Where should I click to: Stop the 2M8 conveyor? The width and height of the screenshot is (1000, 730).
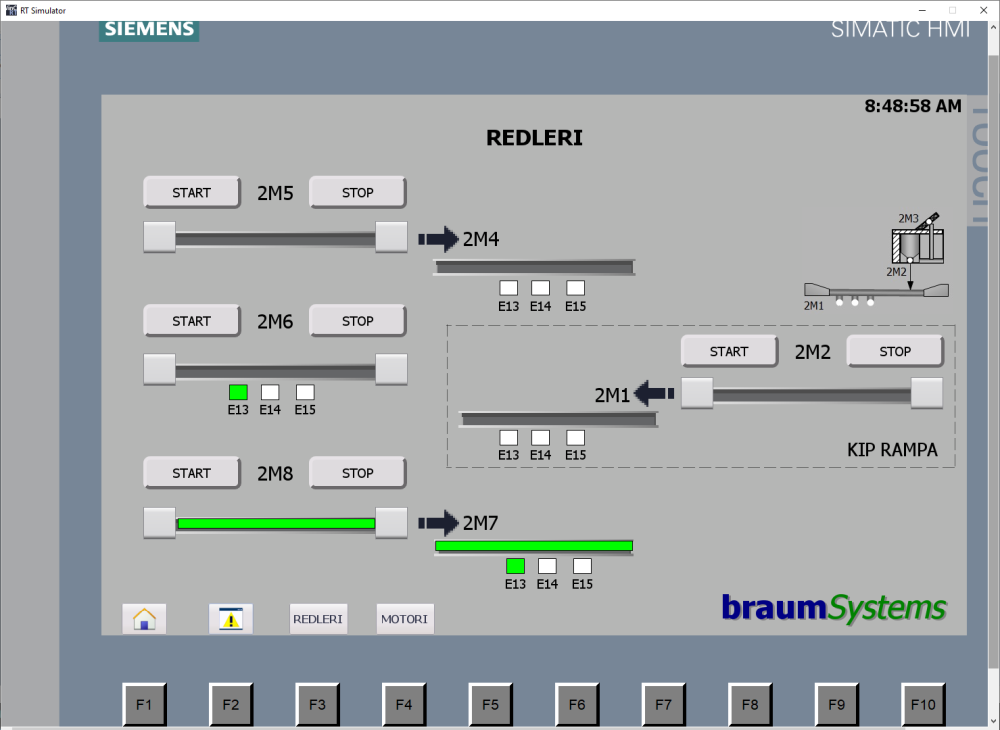[357, 473]
